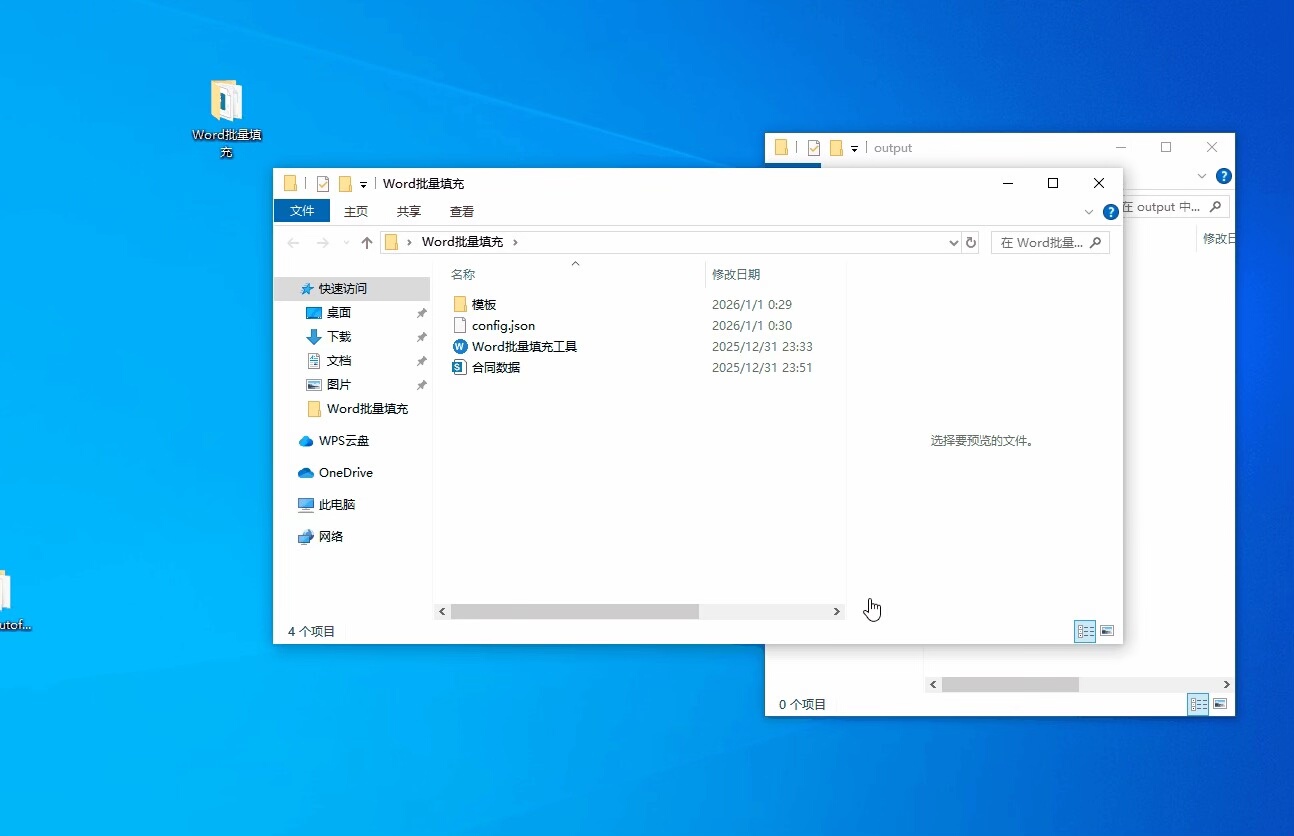Select the Word批量填充工具 document

coord(524,347)
